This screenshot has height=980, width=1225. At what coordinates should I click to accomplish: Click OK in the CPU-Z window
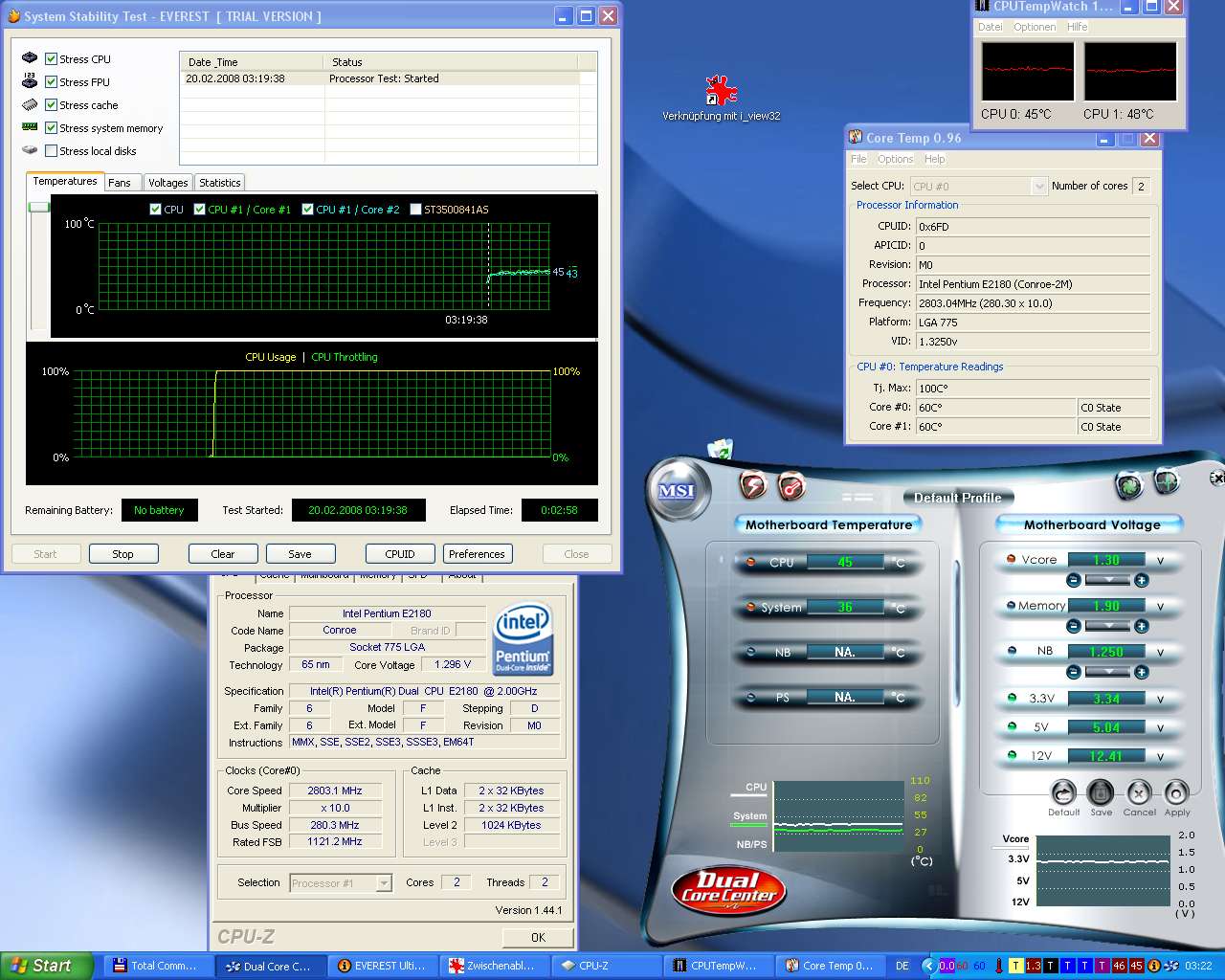coord(538,938)
